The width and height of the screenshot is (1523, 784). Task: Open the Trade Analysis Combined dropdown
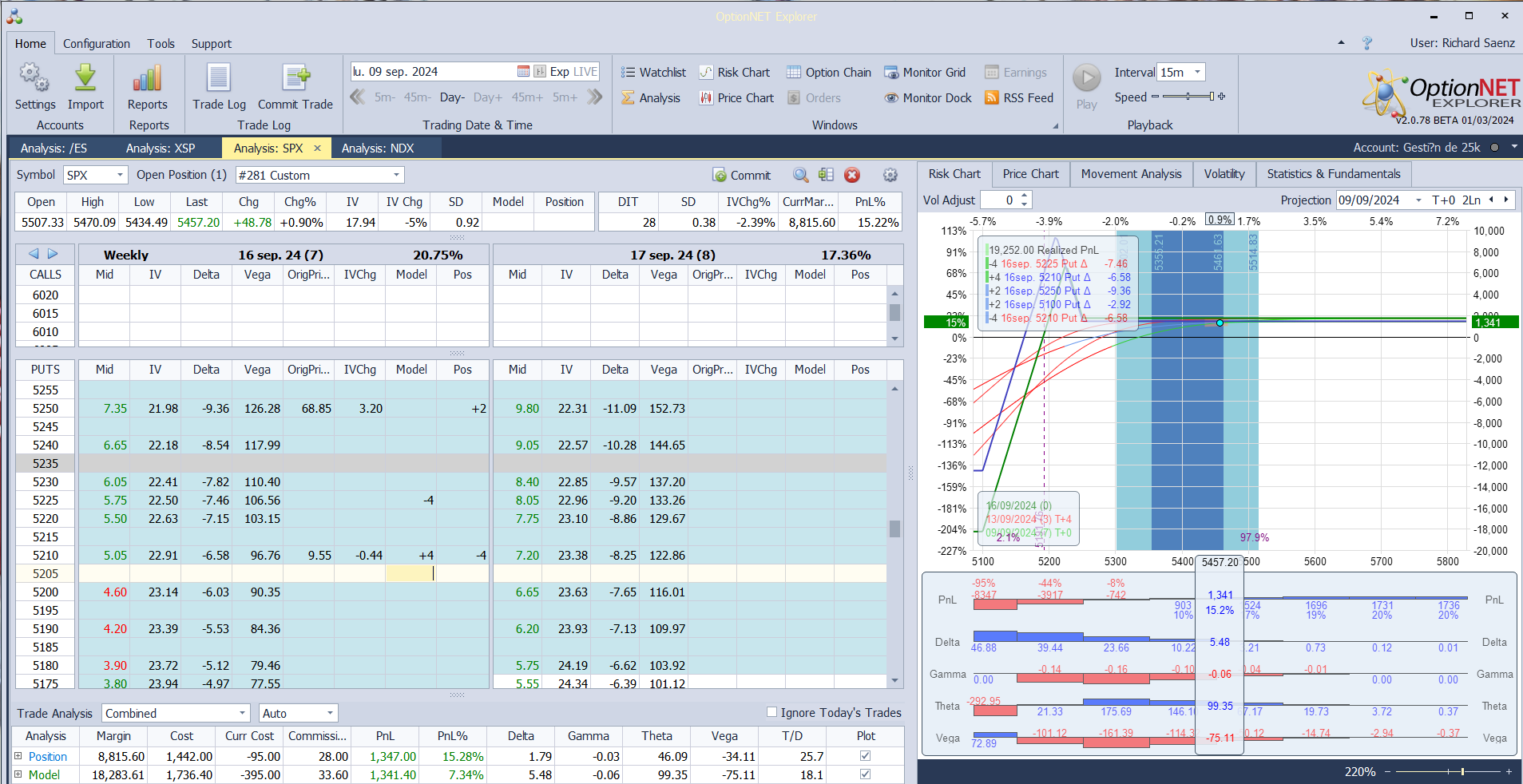pos(242,713)
